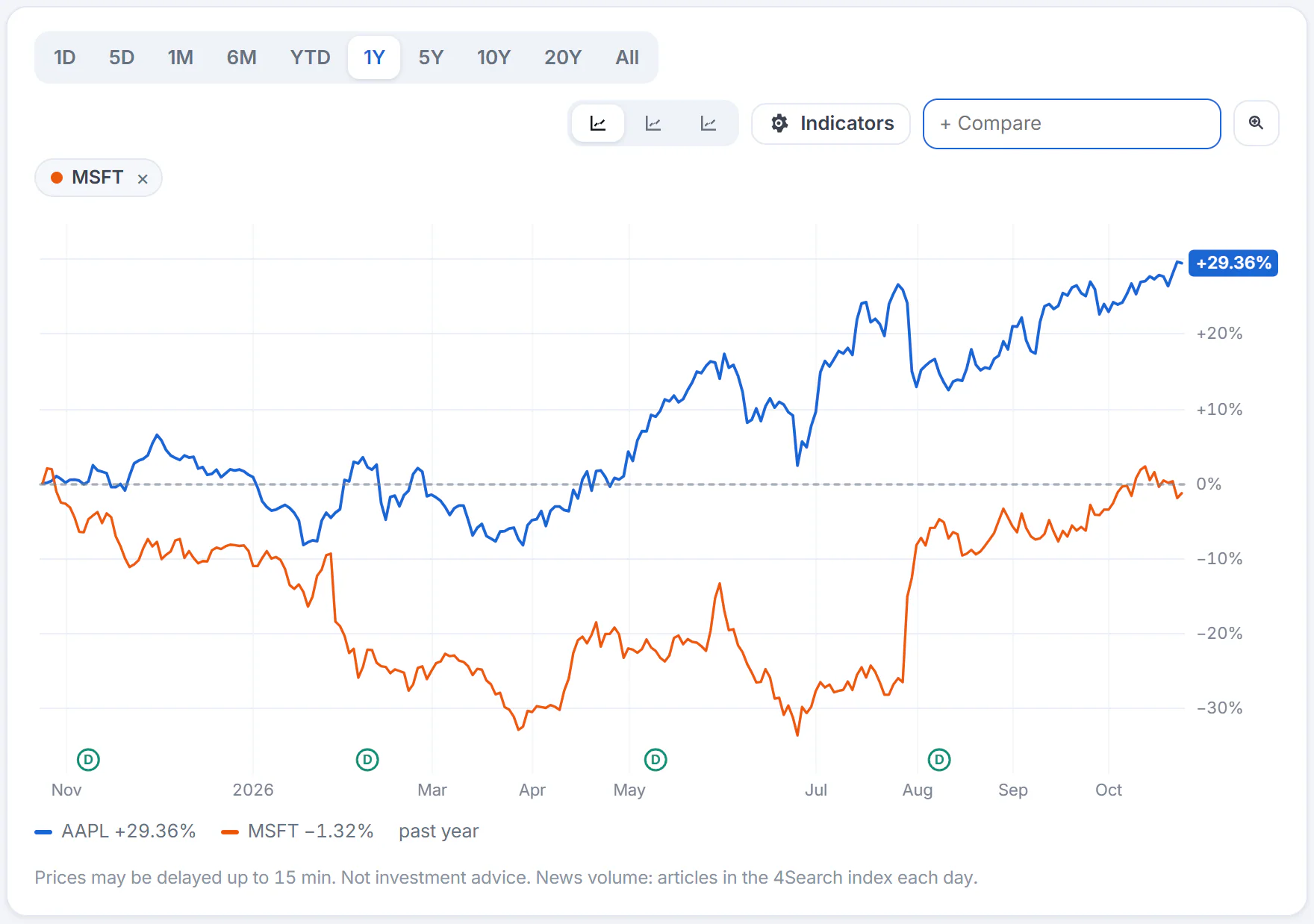Show All-time range
This screenshot has width=1314, height=924.
[x=627, y=57]
